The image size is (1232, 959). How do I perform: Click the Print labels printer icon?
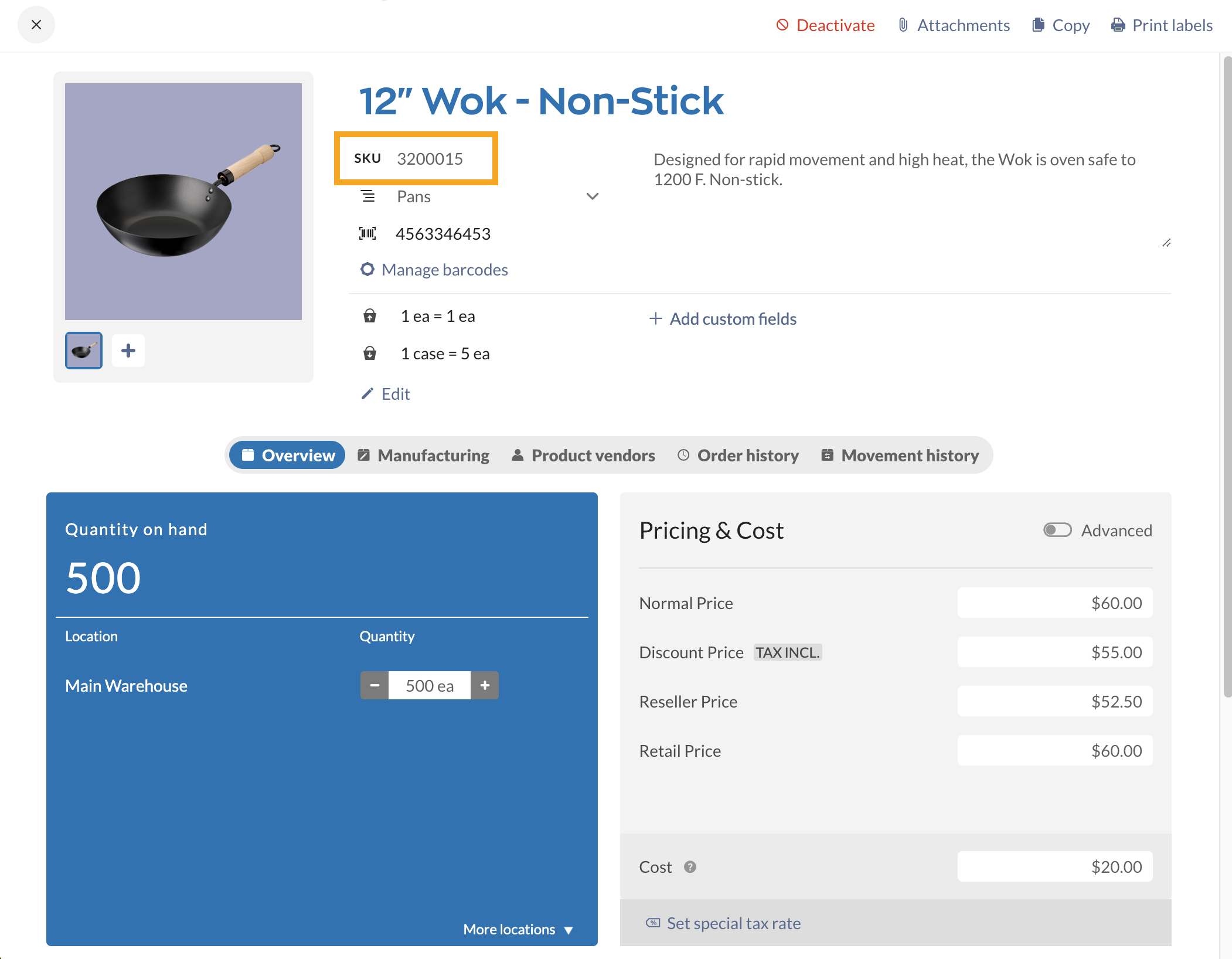coord(1118,25)
